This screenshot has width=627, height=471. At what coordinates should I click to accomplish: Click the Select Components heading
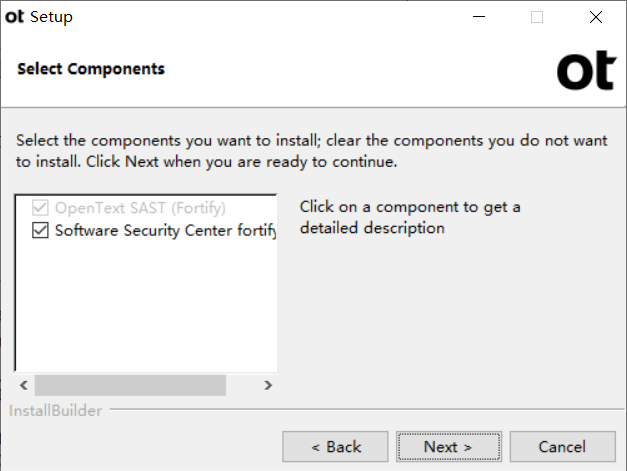coord(91,69)
